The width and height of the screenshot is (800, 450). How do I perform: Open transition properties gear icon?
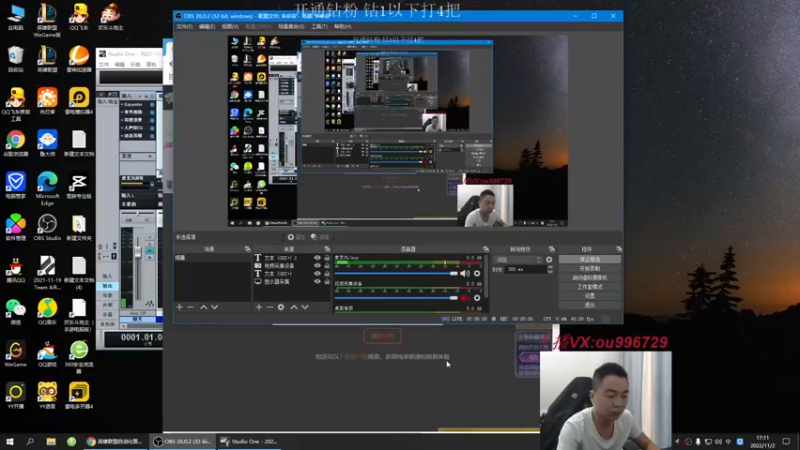(549, 260)
